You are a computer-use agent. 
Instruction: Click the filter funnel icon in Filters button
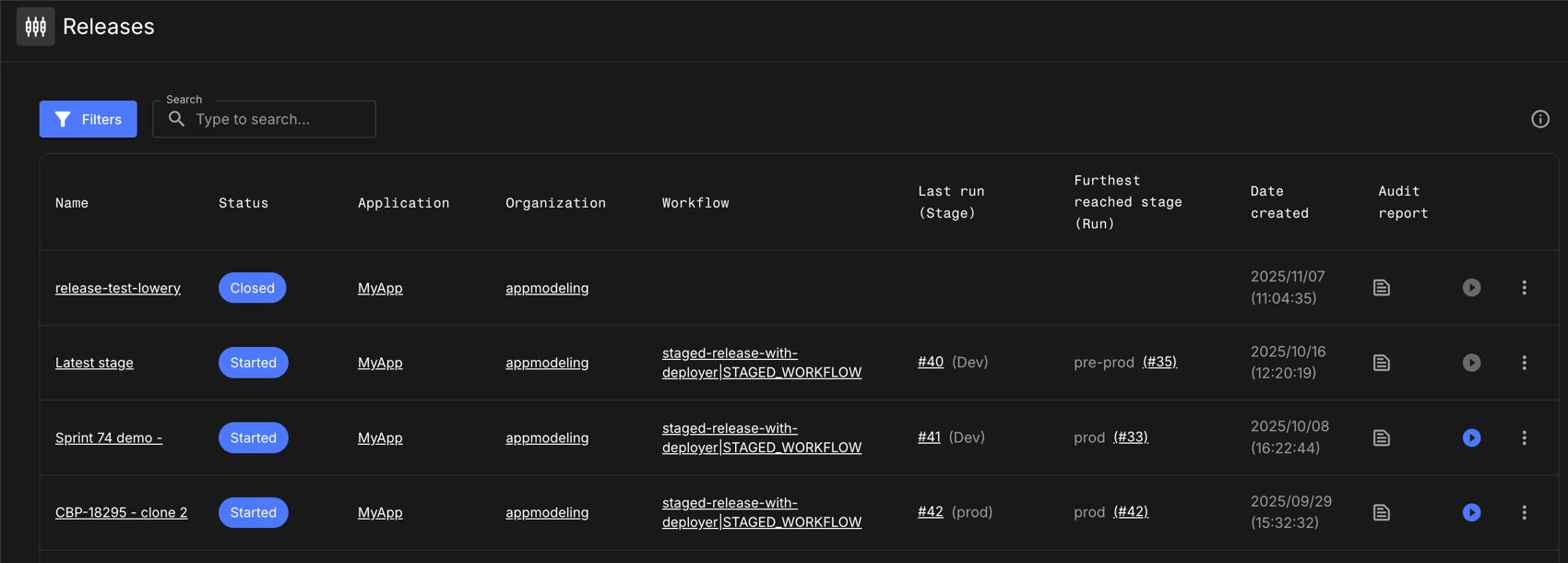[x=63, y=118]
